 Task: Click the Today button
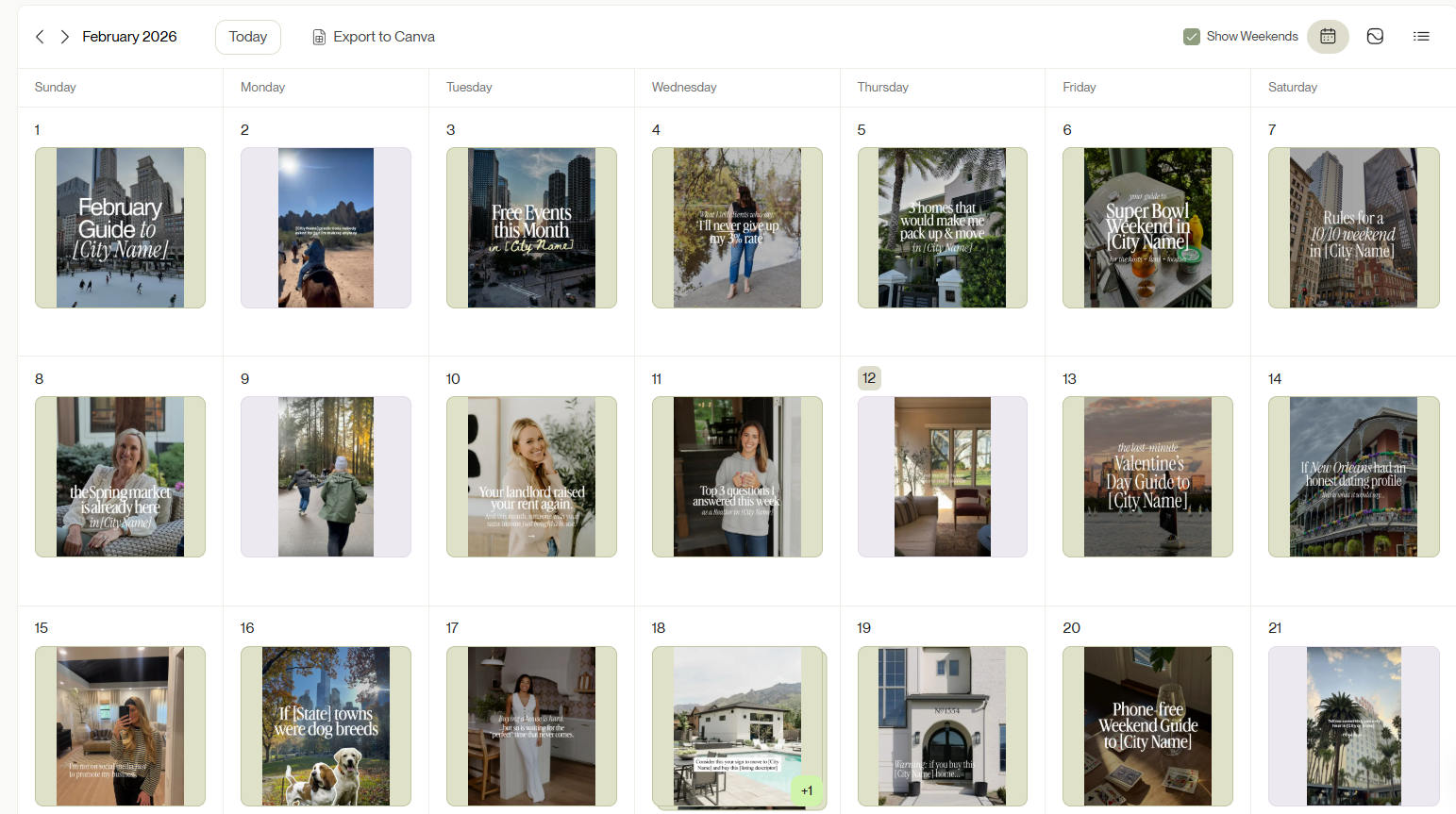click(x=247, y=36)
